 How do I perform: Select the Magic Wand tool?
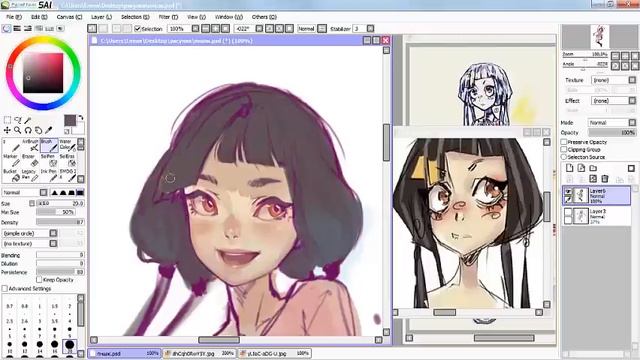tap(28, 120)
